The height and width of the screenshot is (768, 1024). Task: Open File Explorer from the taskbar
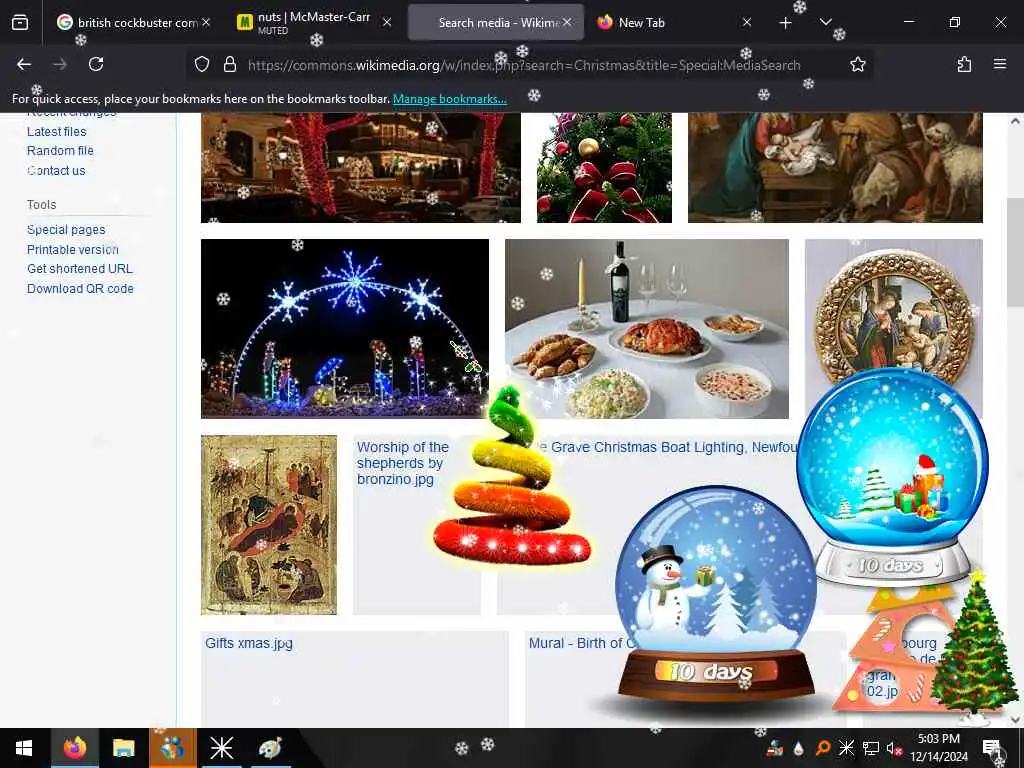[x=123, y=748]
